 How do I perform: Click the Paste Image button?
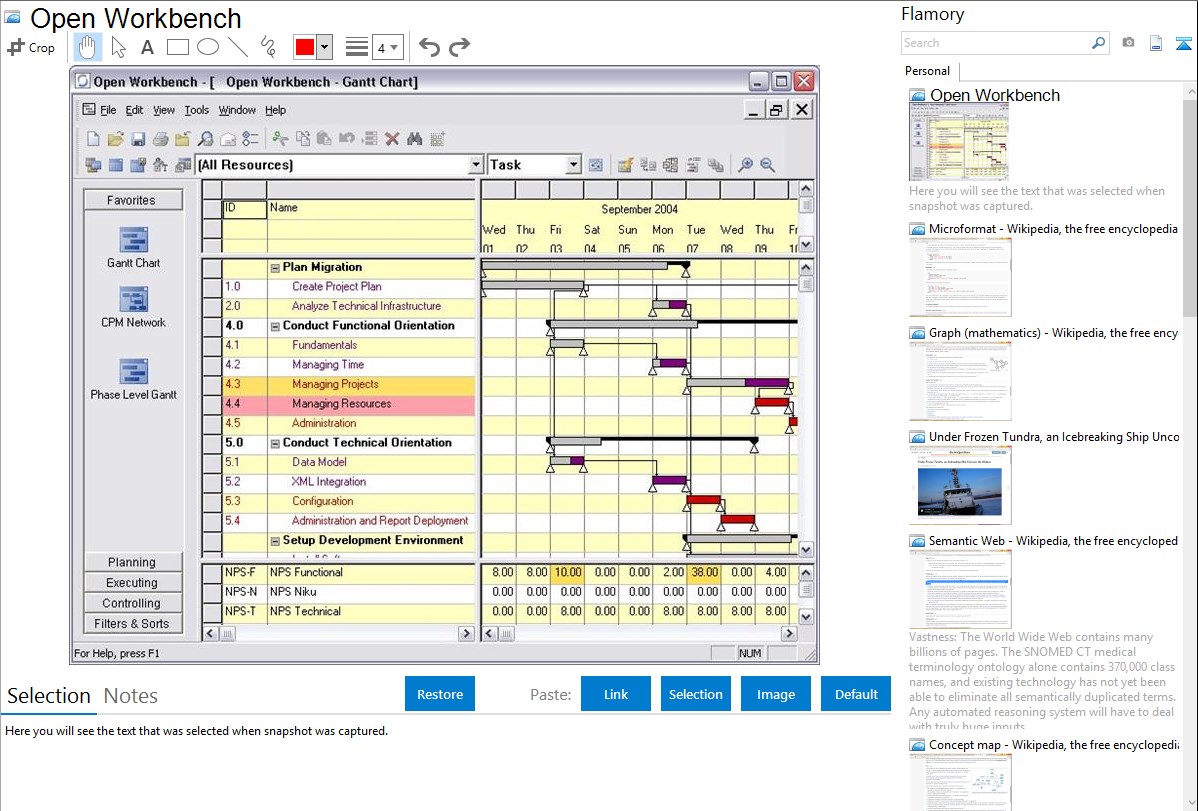coord(775,694)
